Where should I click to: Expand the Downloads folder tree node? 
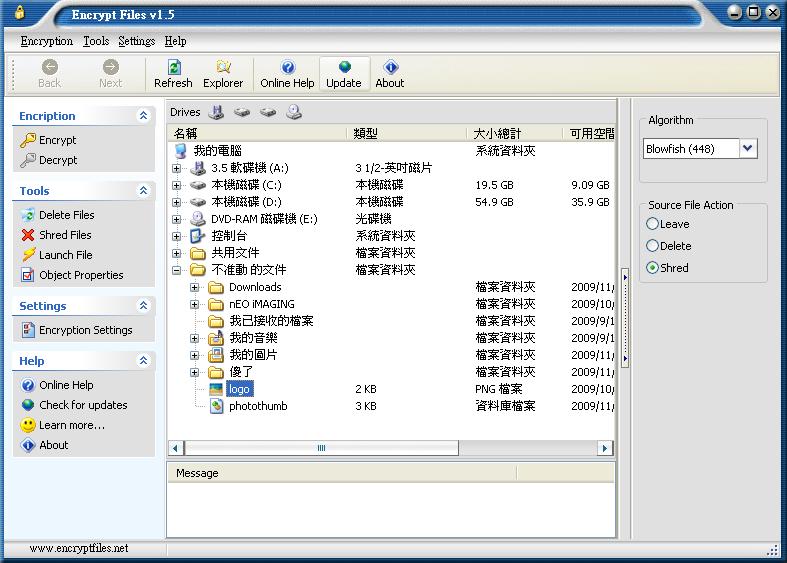pyautogui.click(x=195, y=287)
